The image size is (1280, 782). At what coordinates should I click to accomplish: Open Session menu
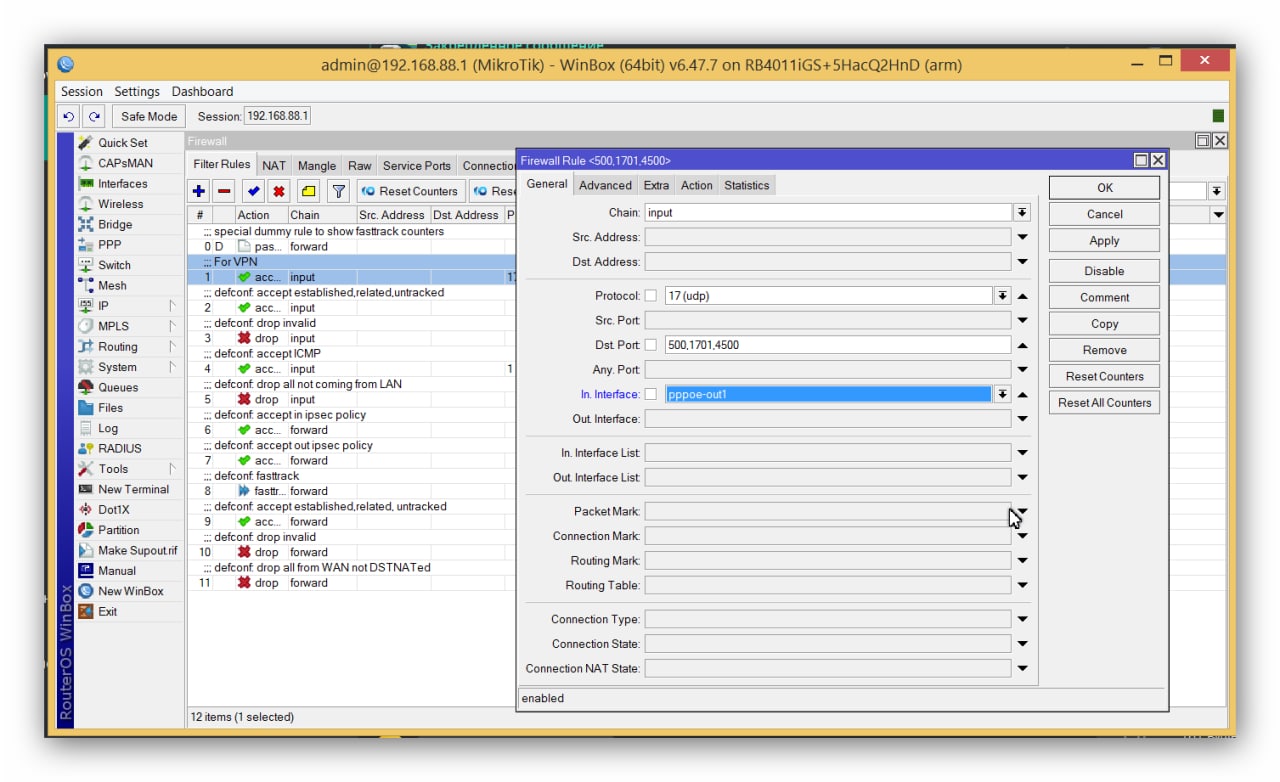coord(82,91)
